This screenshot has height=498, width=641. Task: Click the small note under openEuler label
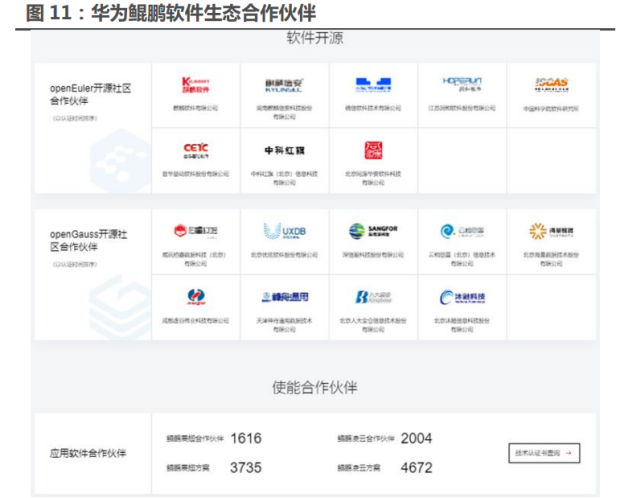75,119
